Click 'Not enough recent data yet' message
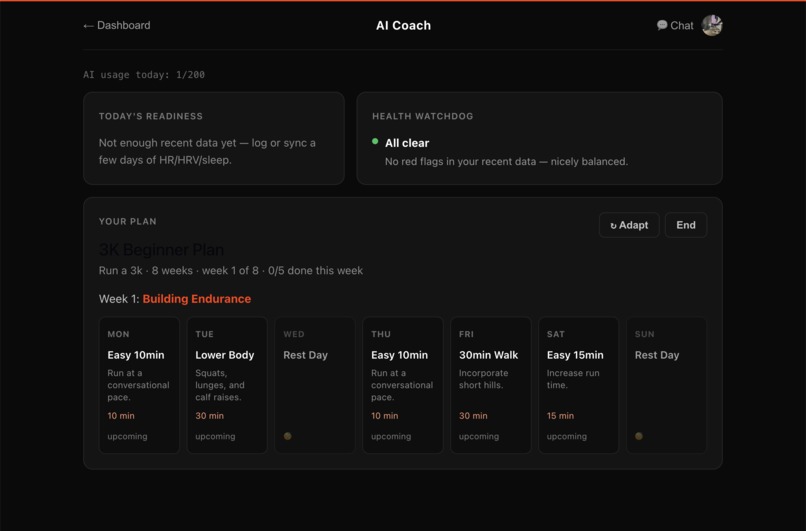Image resolution: width=806 pixels, height=531 pixels. [x=207, y=151]
